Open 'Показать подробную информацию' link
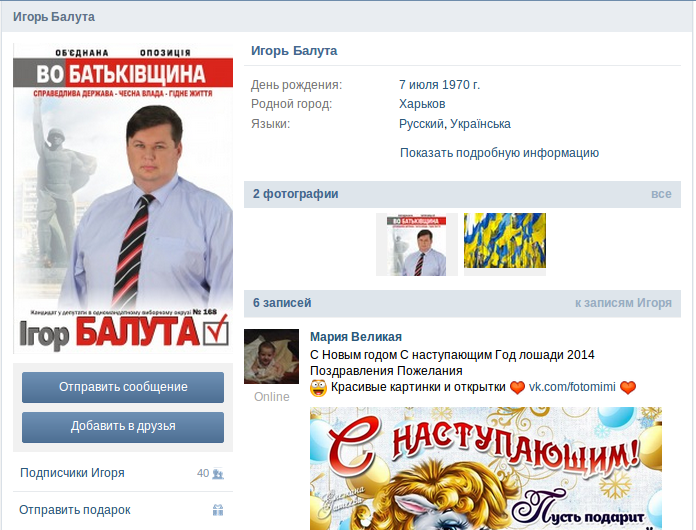Image resolution: width=696 pixels, height=530 pixels. coord(499,153)
